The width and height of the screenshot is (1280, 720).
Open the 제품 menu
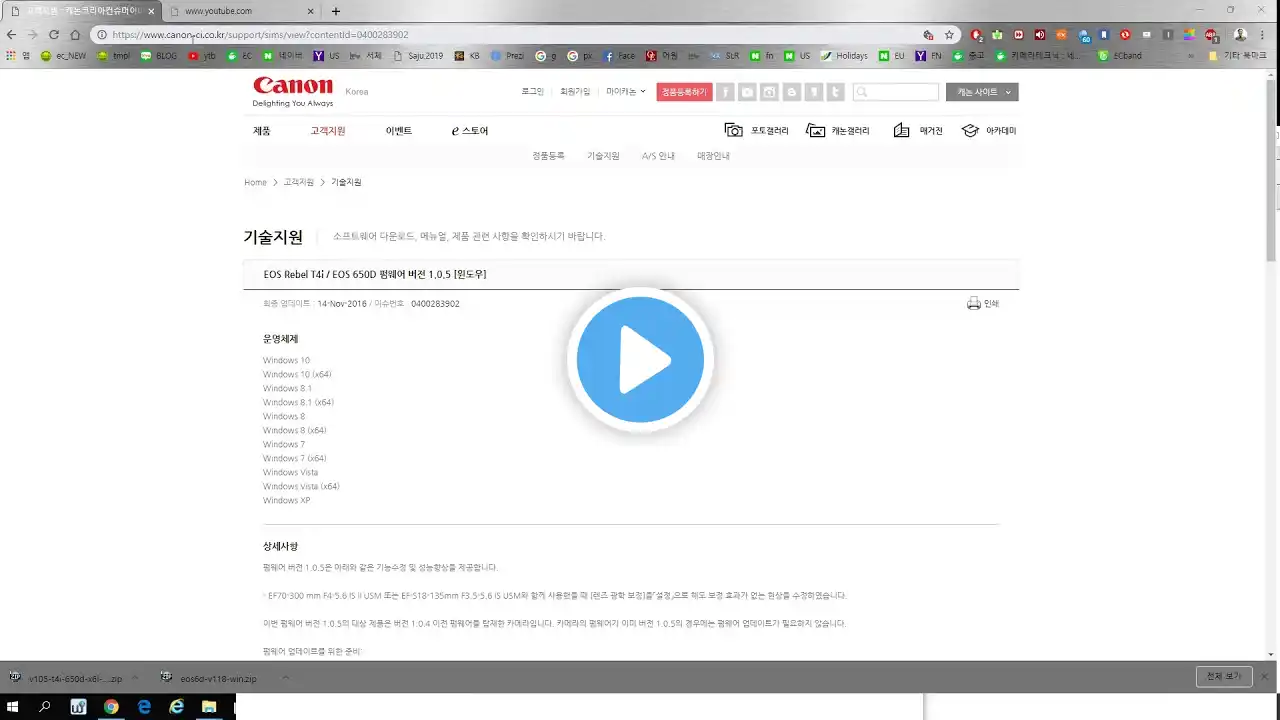[262, 131]
